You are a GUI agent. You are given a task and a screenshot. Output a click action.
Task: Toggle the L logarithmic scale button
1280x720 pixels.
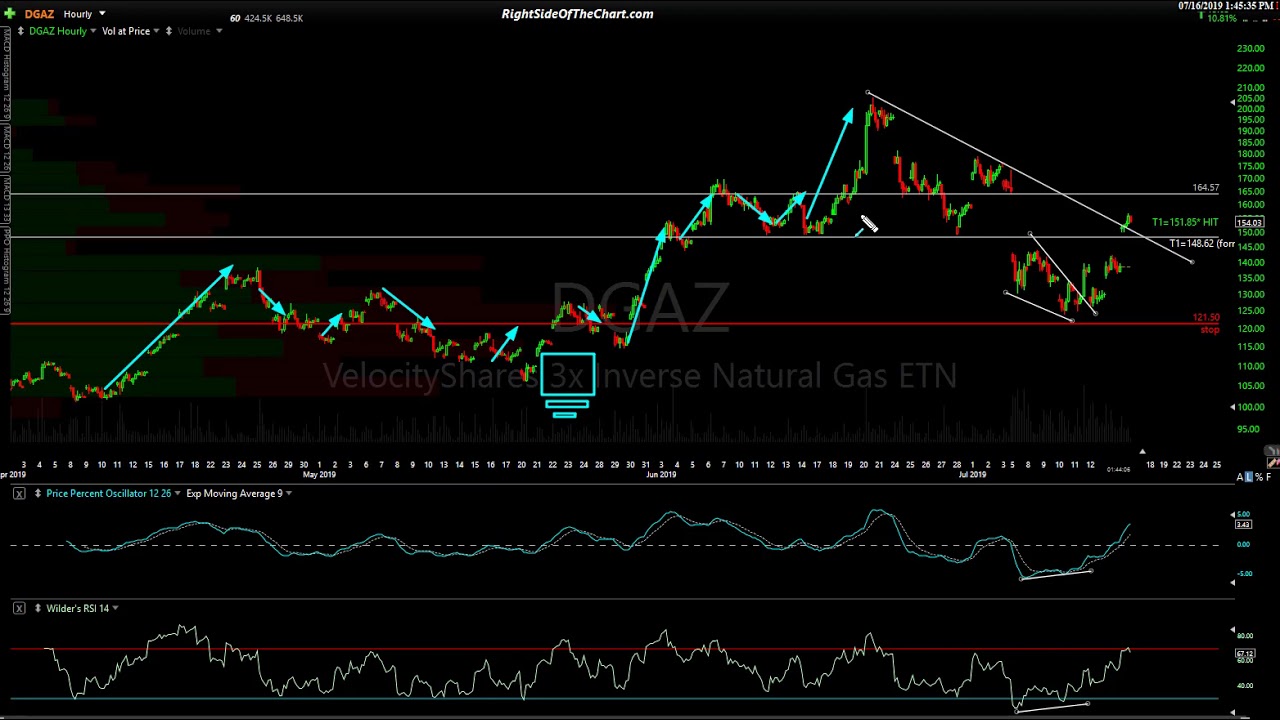click(1249, 477)
